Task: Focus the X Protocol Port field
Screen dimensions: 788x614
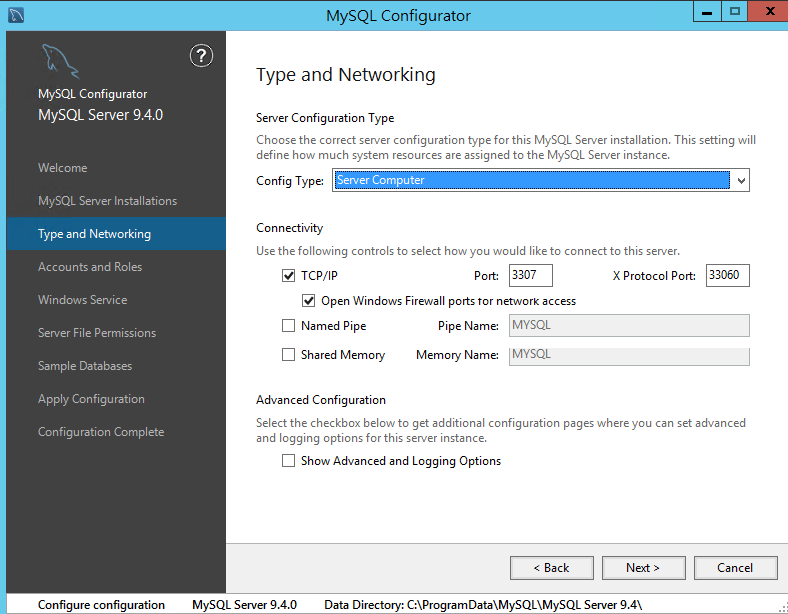Action: [728, 275]
